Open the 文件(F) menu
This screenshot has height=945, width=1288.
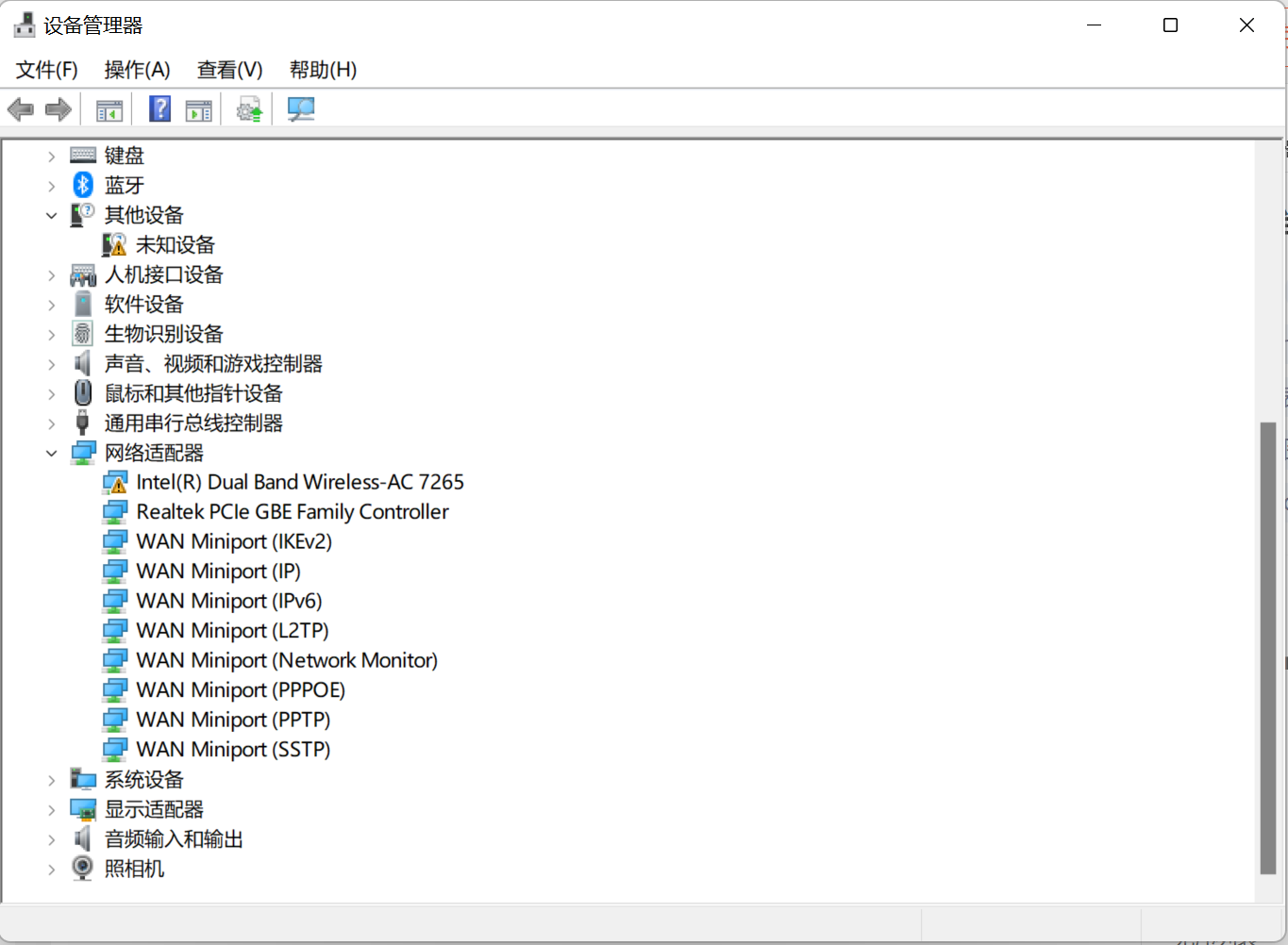point(47,70)
